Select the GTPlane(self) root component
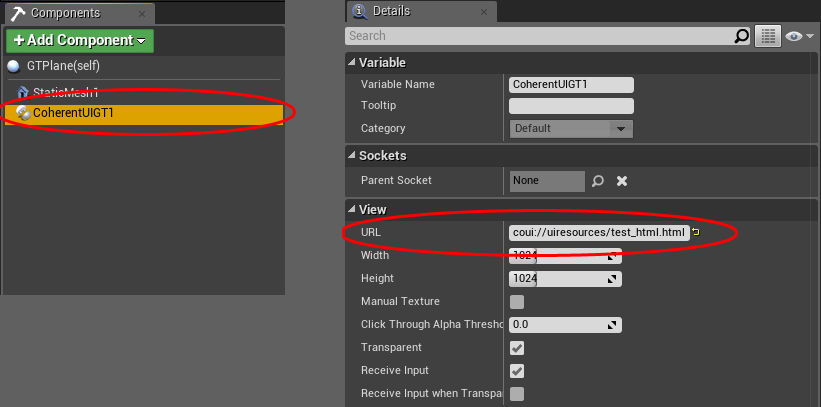821x407 pixels. click(x=64, y=66)
